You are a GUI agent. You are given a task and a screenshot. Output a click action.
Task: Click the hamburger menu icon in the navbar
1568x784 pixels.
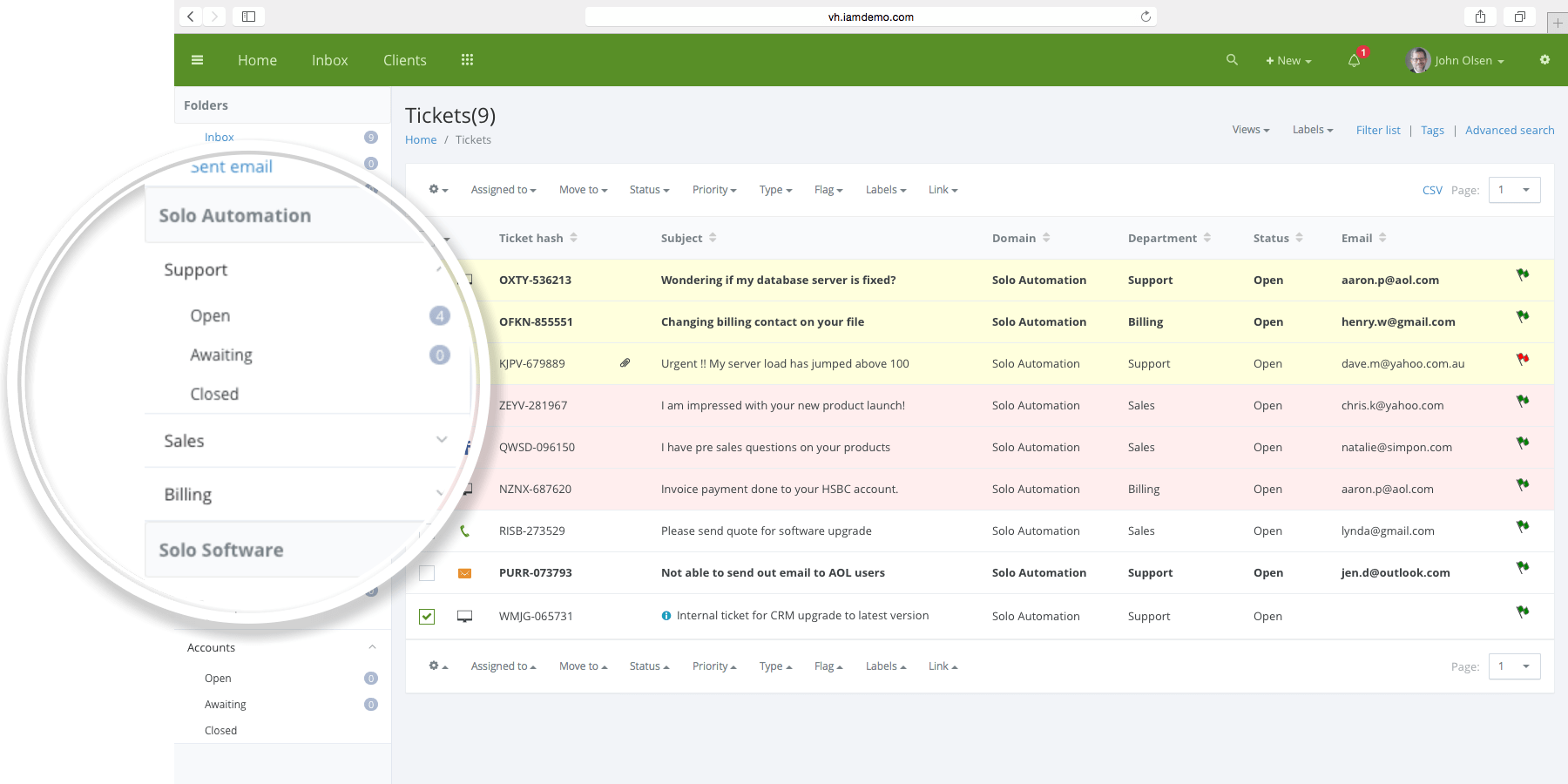pyautogui.click(x=197, y=60)
